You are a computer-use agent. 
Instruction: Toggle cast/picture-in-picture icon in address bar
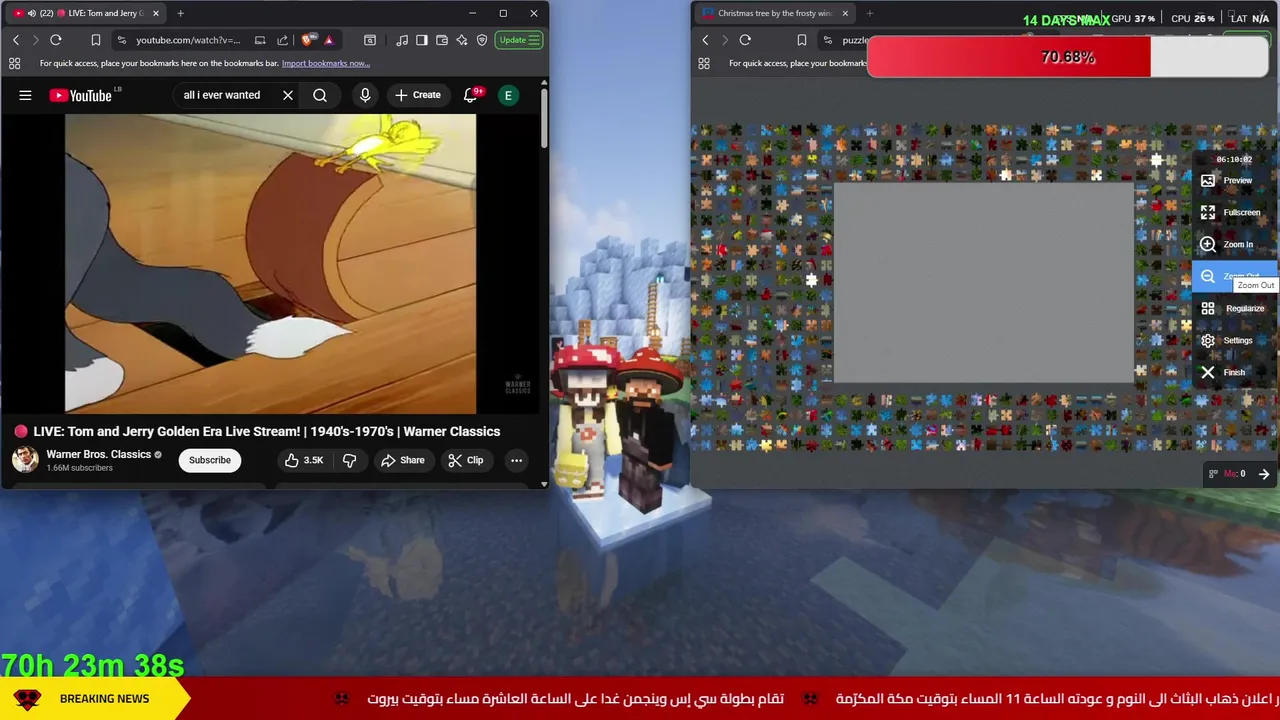[x=260, y=40]
